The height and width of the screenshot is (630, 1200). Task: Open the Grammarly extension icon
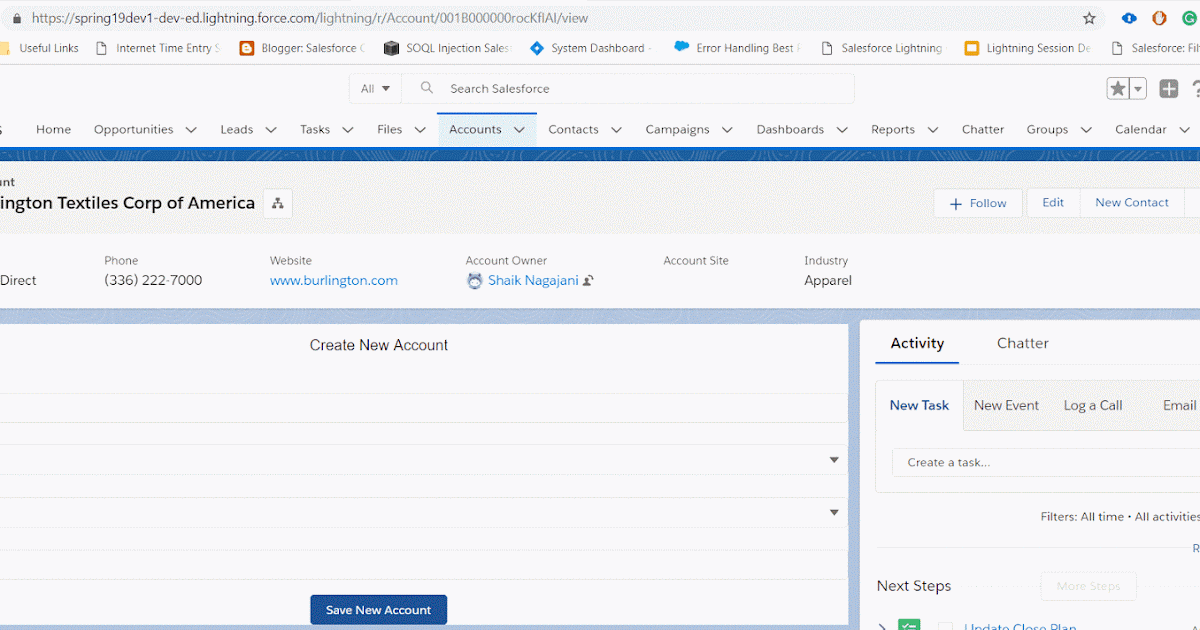click(x=1190, y=17)
